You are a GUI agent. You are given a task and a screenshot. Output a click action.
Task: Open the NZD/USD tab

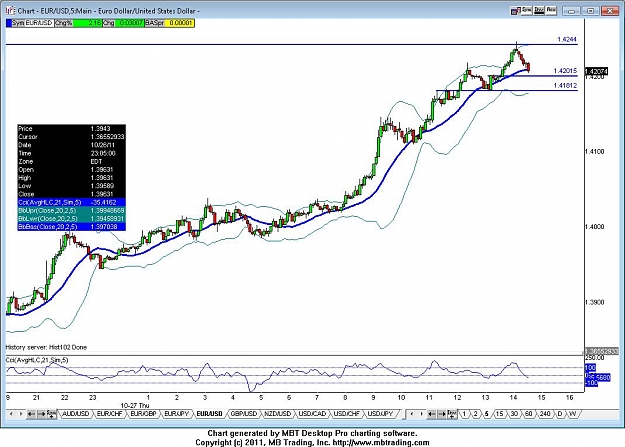[278, 414]
